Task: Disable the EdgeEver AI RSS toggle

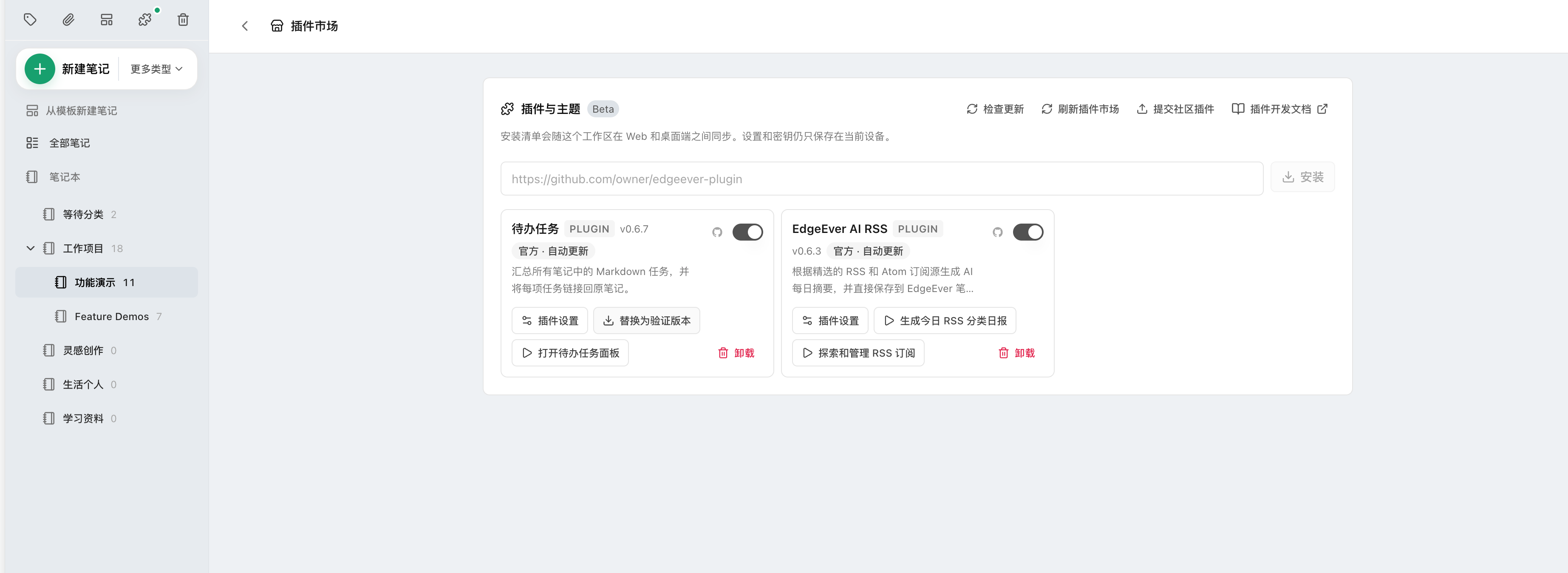Action: (1027, 232)
